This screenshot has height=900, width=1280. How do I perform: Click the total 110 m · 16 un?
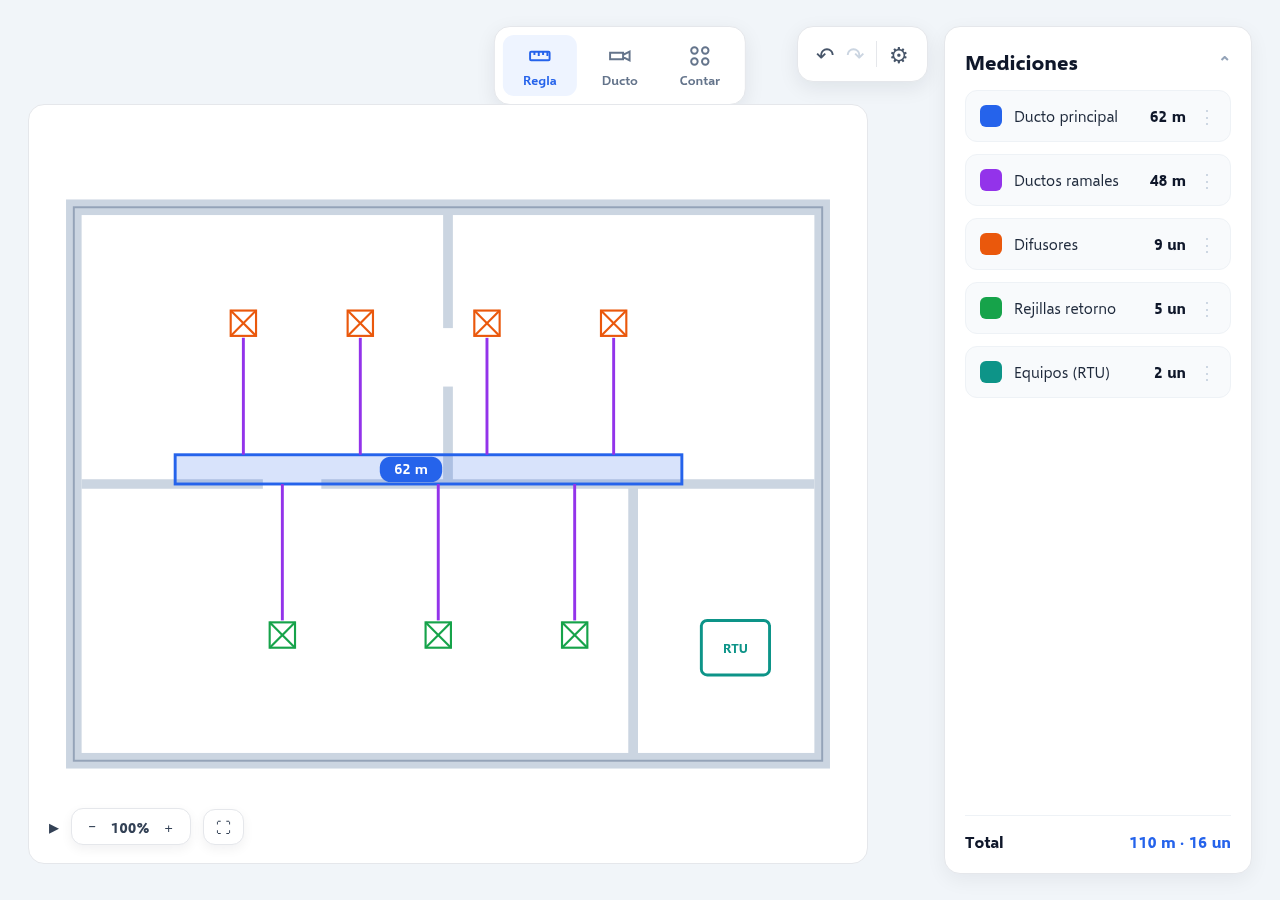click(1180, 843)
